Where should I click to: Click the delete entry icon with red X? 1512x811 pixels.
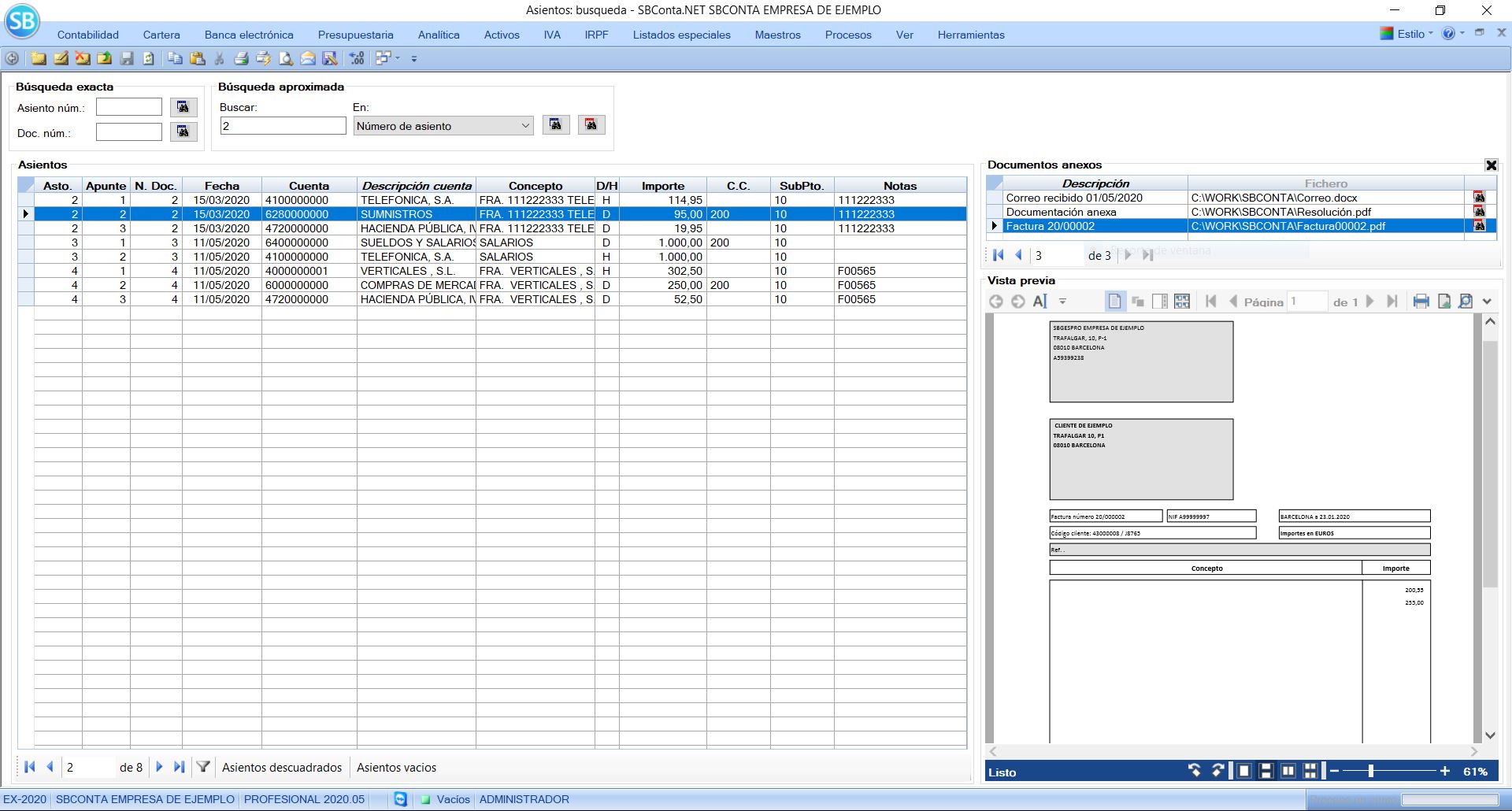point(82,58)
